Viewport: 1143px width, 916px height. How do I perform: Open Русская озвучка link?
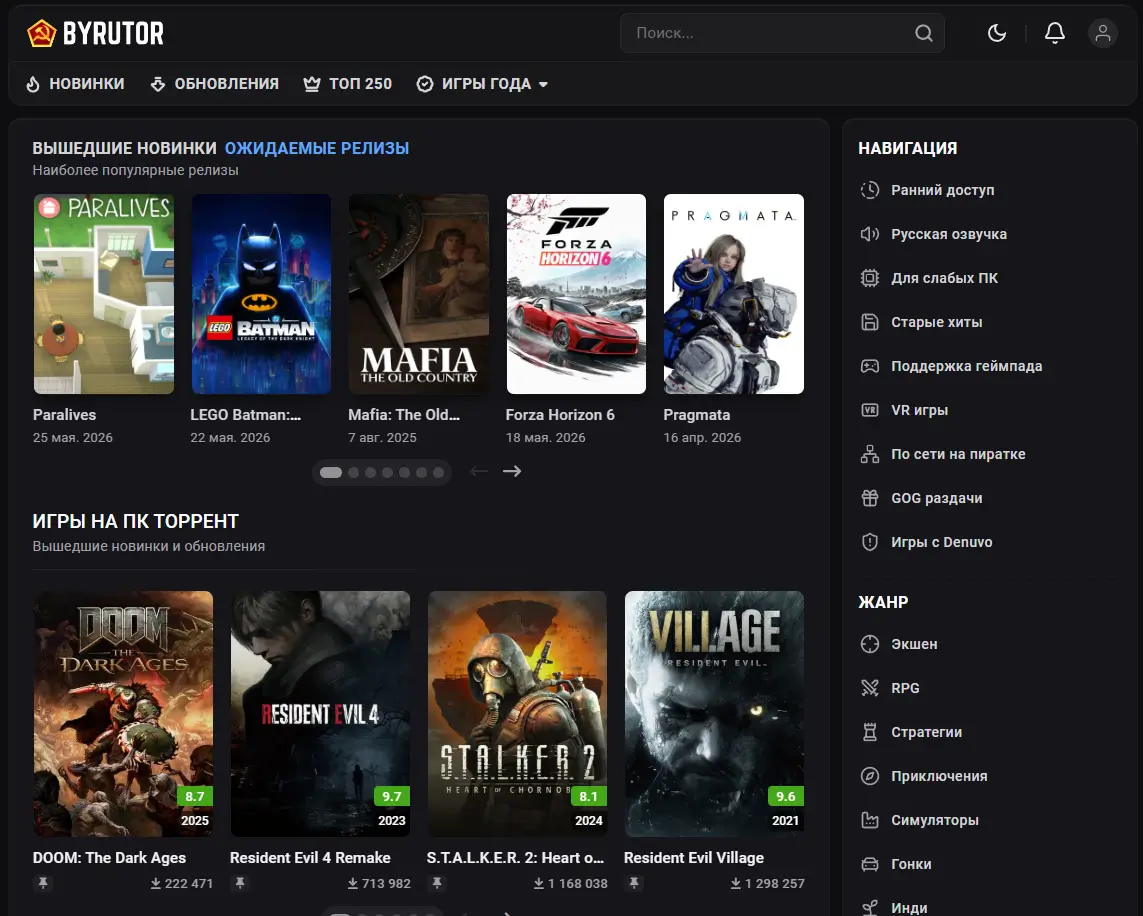pos(949,234)
